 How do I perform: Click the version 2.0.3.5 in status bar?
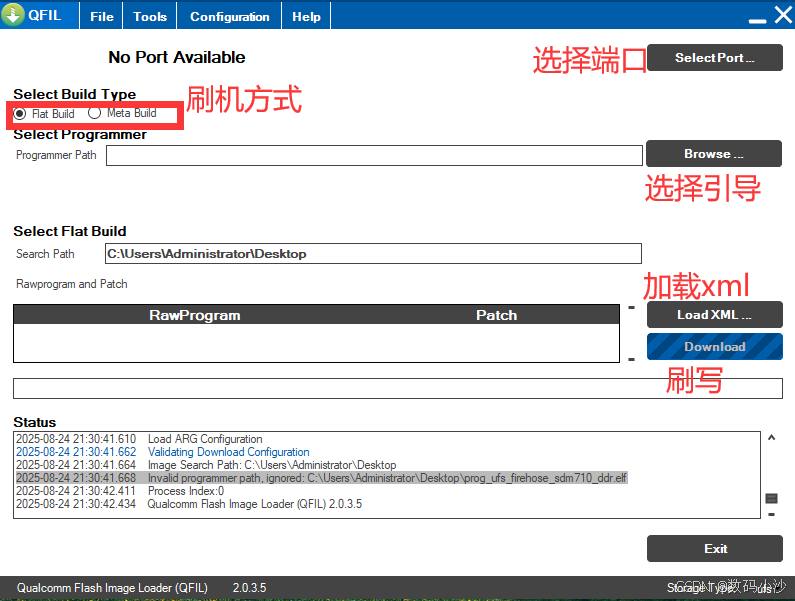click(x=249, y=588)
